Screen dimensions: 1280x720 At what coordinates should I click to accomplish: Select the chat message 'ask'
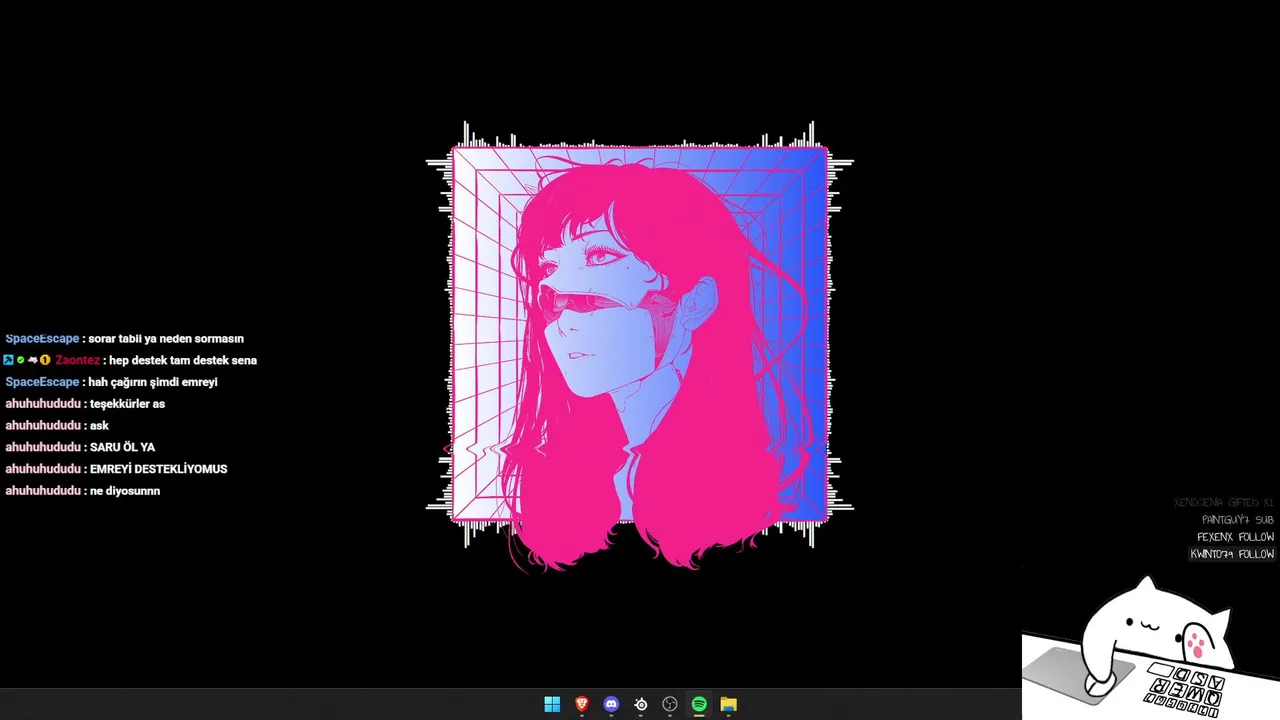tap(100, 426)
